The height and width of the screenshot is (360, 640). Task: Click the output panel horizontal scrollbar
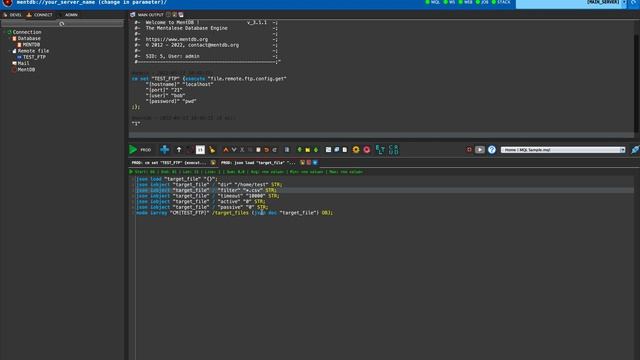(381, 135)
